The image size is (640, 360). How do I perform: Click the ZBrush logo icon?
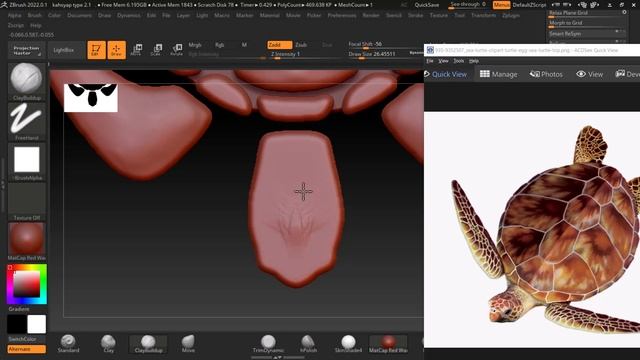pyautogui.click(x=4, y=4)
